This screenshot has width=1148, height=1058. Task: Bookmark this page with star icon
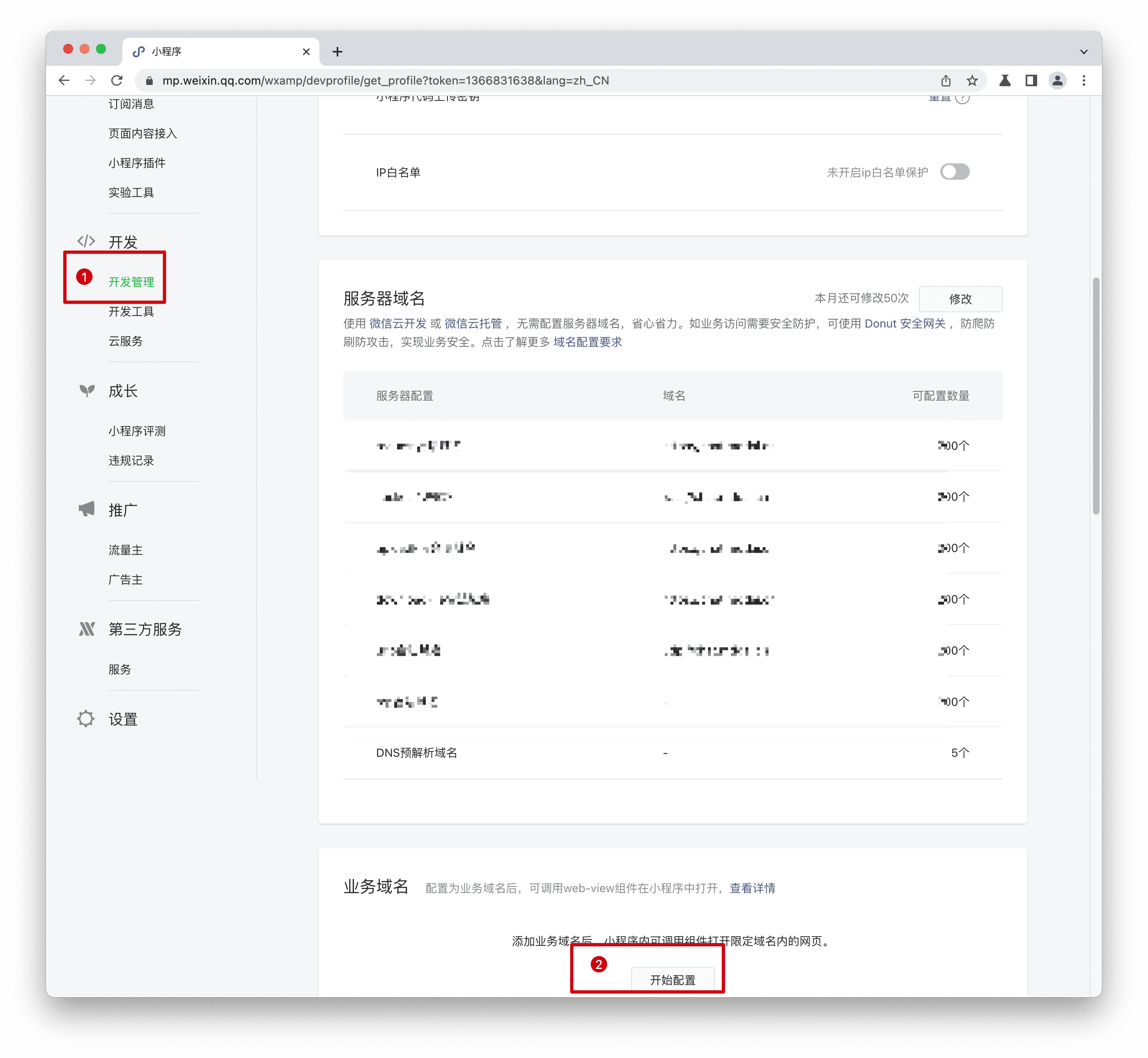pyautogui.click(x=972, y=81)
